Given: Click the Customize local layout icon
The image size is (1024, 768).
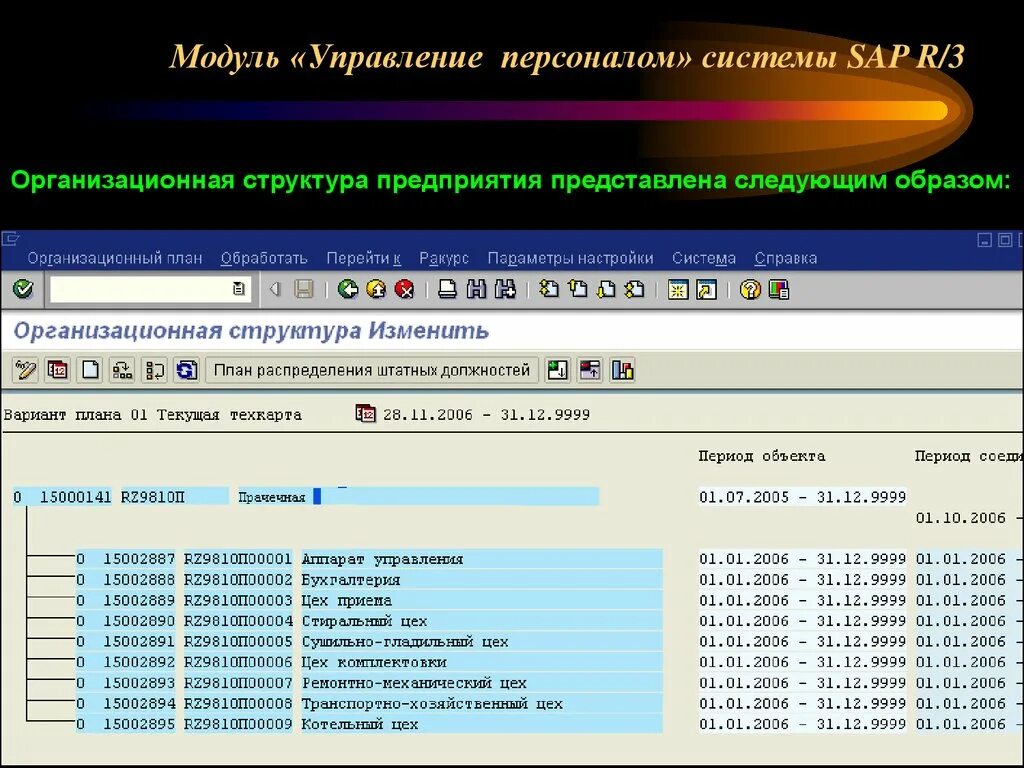Looking at the screenshot, I should tap(778, 289).
